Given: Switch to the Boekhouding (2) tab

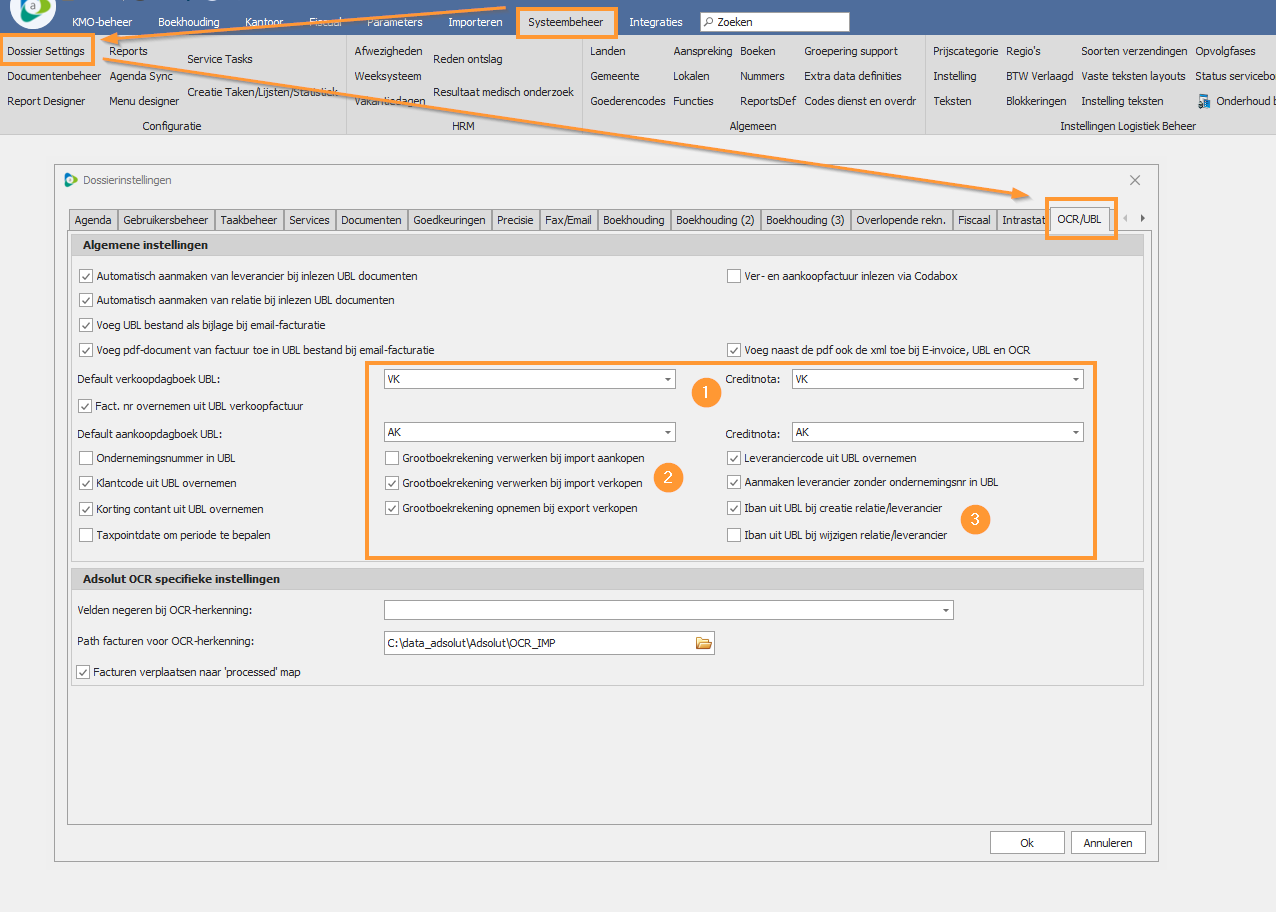Looking at the screenshot, I should [715, 220].
